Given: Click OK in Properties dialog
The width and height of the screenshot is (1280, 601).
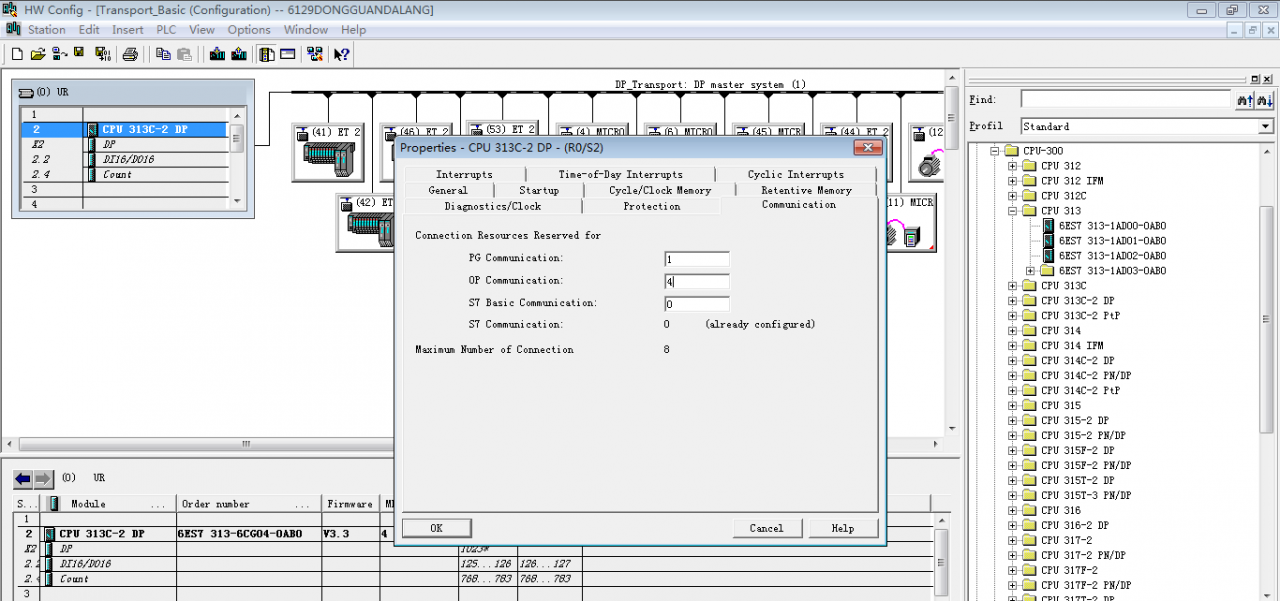Looking at the screenshot, I should [x=436, y=528].
